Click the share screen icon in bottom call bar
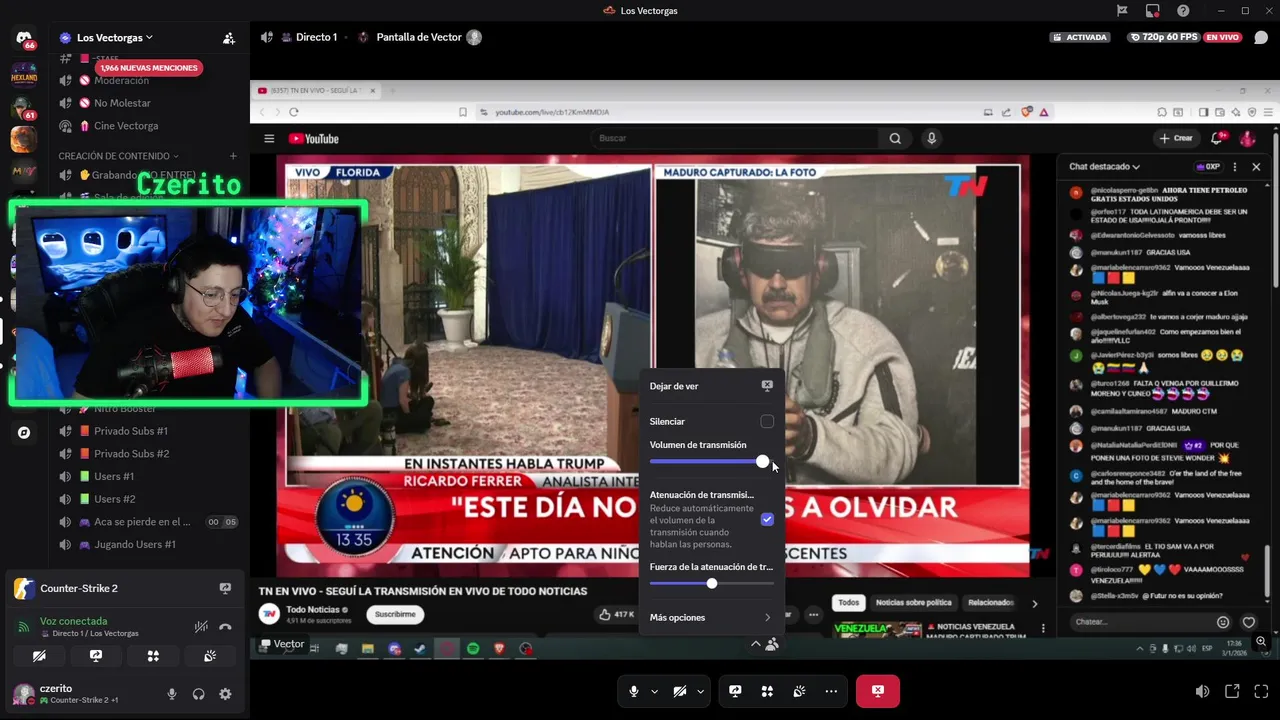 coord(735,691)
